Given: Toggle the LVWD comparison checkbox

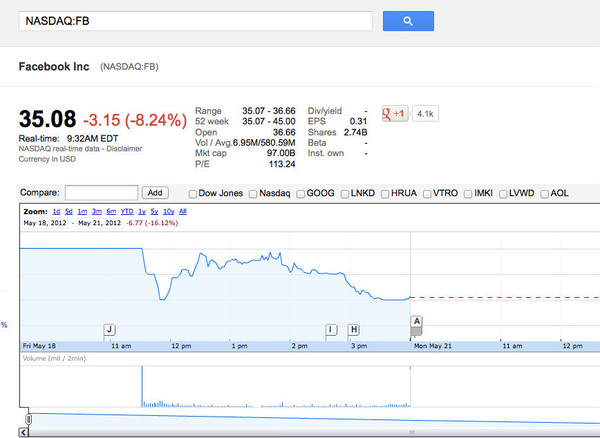Looking at the screenshot, I should coord(503,194).
